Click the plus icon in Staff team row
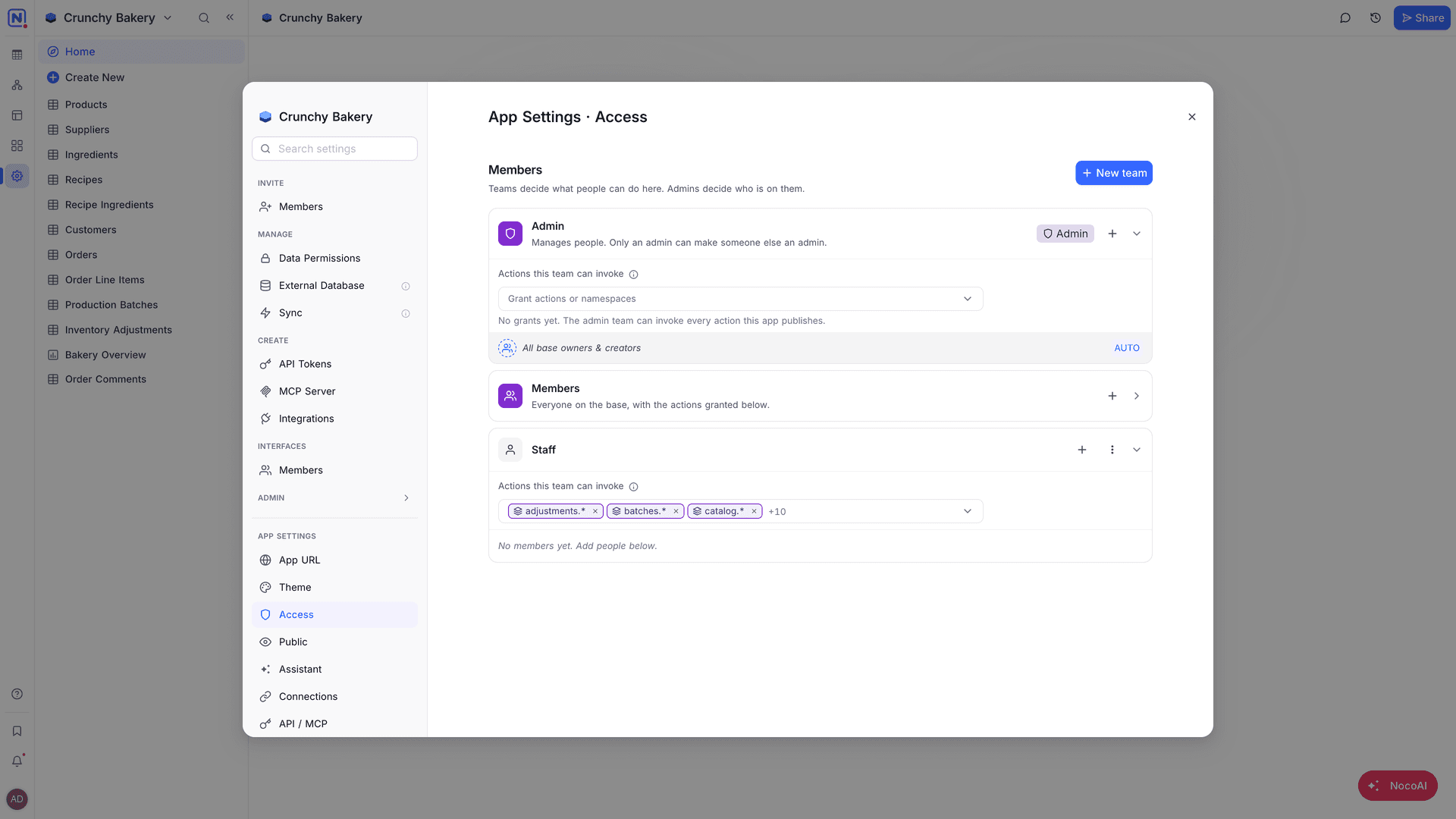The height and width of the screenshot is (819, 1456). tap(1082, 450)
